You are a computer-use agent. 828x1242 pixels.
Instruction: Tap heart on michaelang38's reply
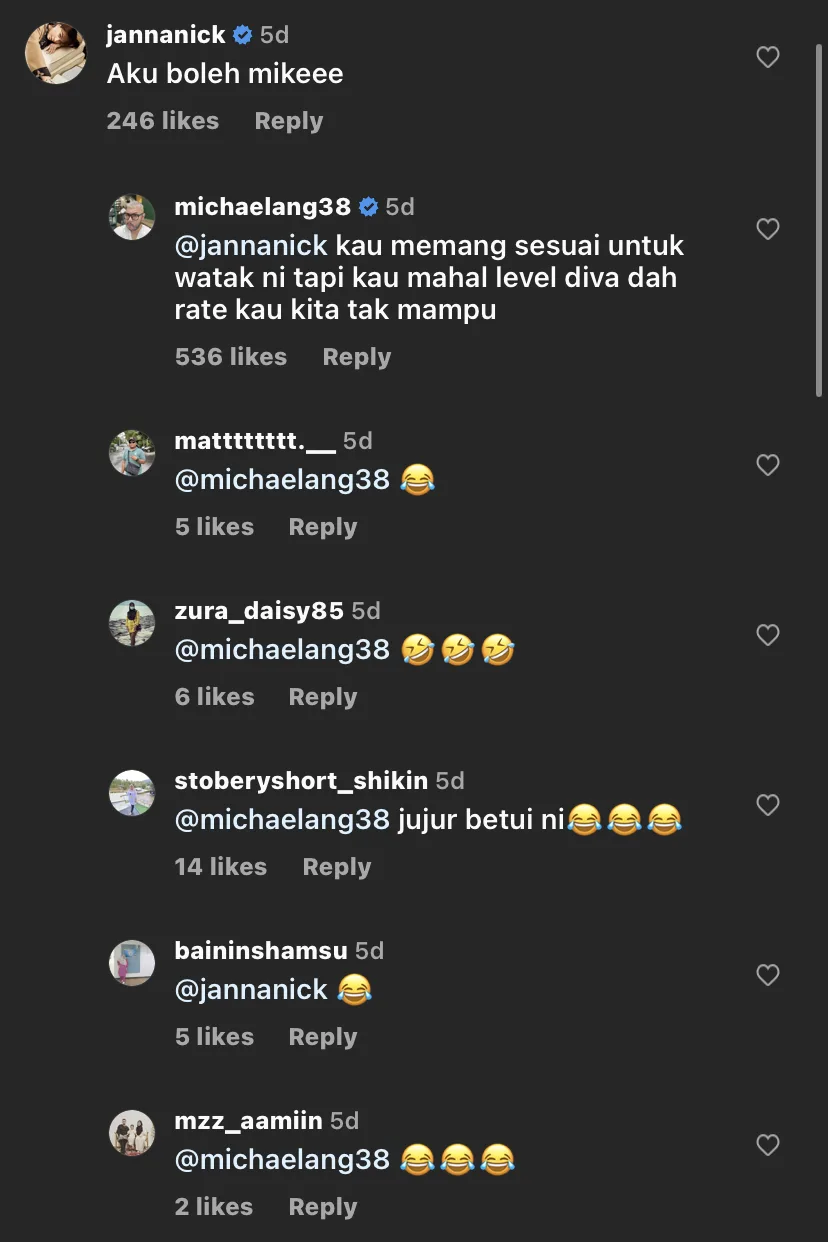tap(767, 230)
